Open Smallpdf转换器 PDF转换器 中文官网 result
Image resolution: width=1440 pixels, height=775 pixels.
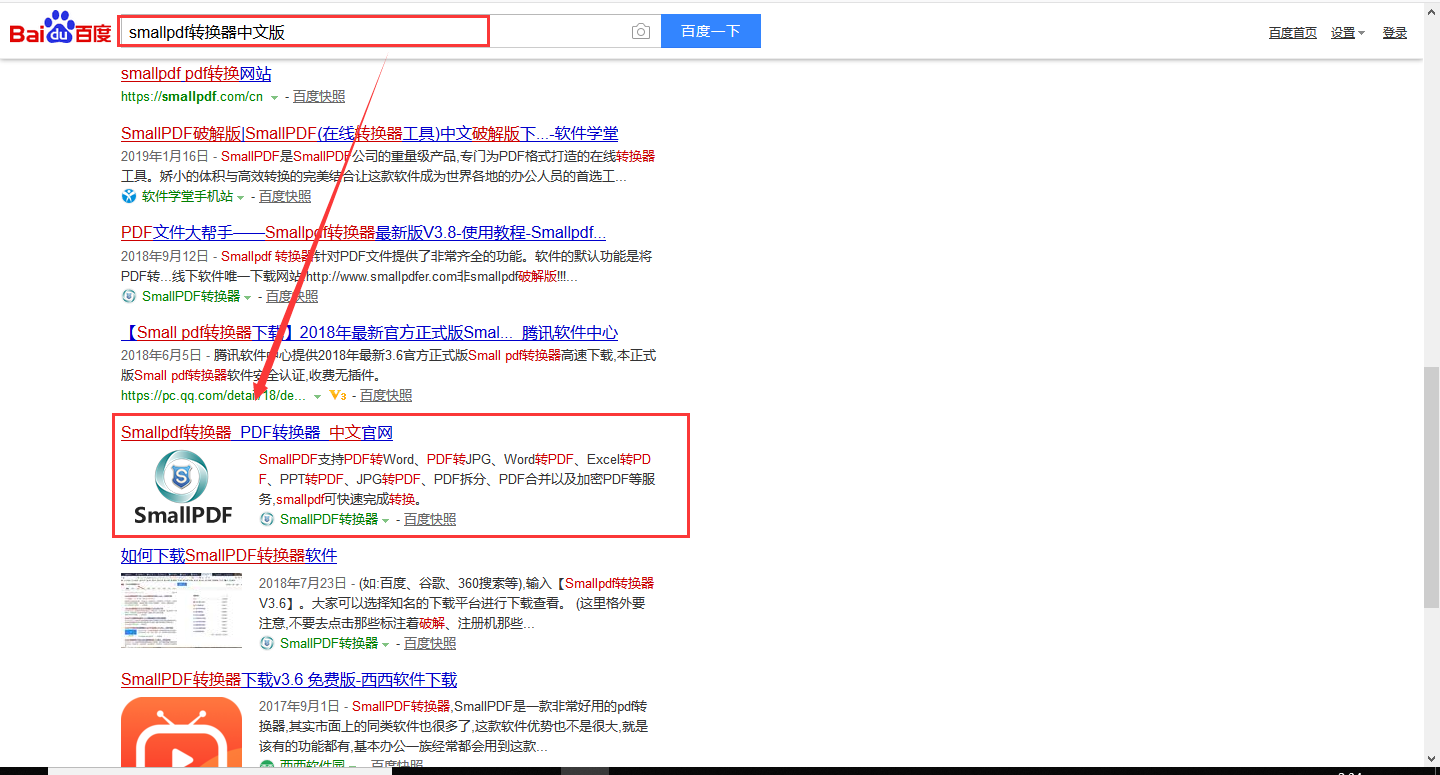pyautogui.click(x=257, y=433)
